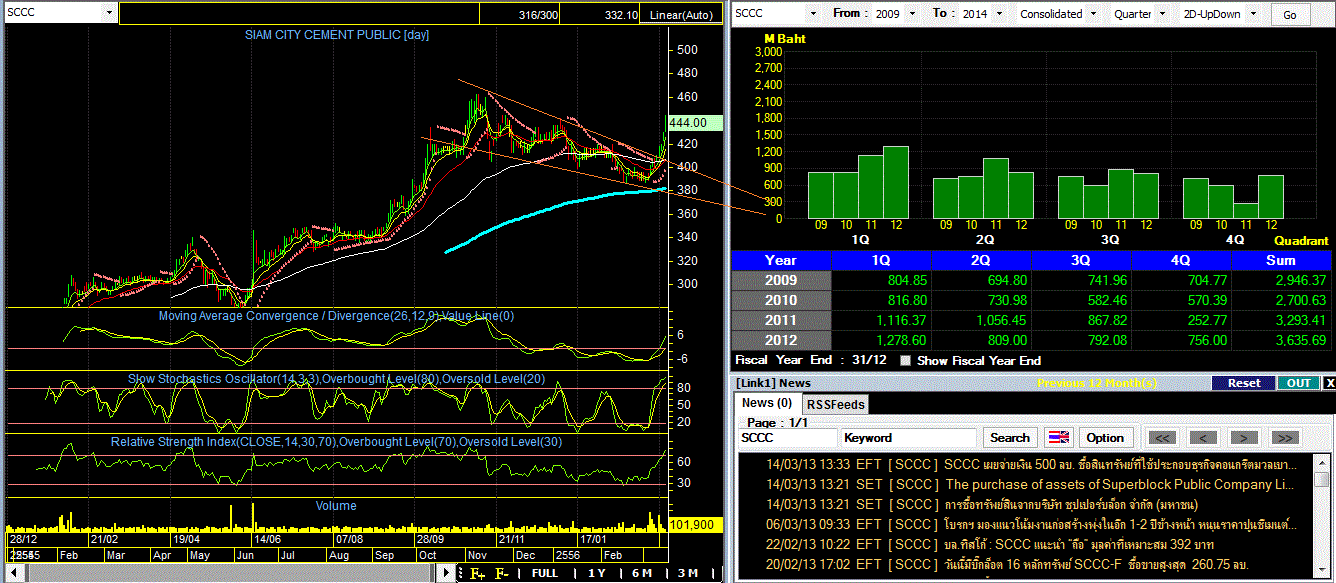Click the Moving Average Convergence/Divergence label
Viewport: 1336px width, 583px height.
click(x=336, y=316)
